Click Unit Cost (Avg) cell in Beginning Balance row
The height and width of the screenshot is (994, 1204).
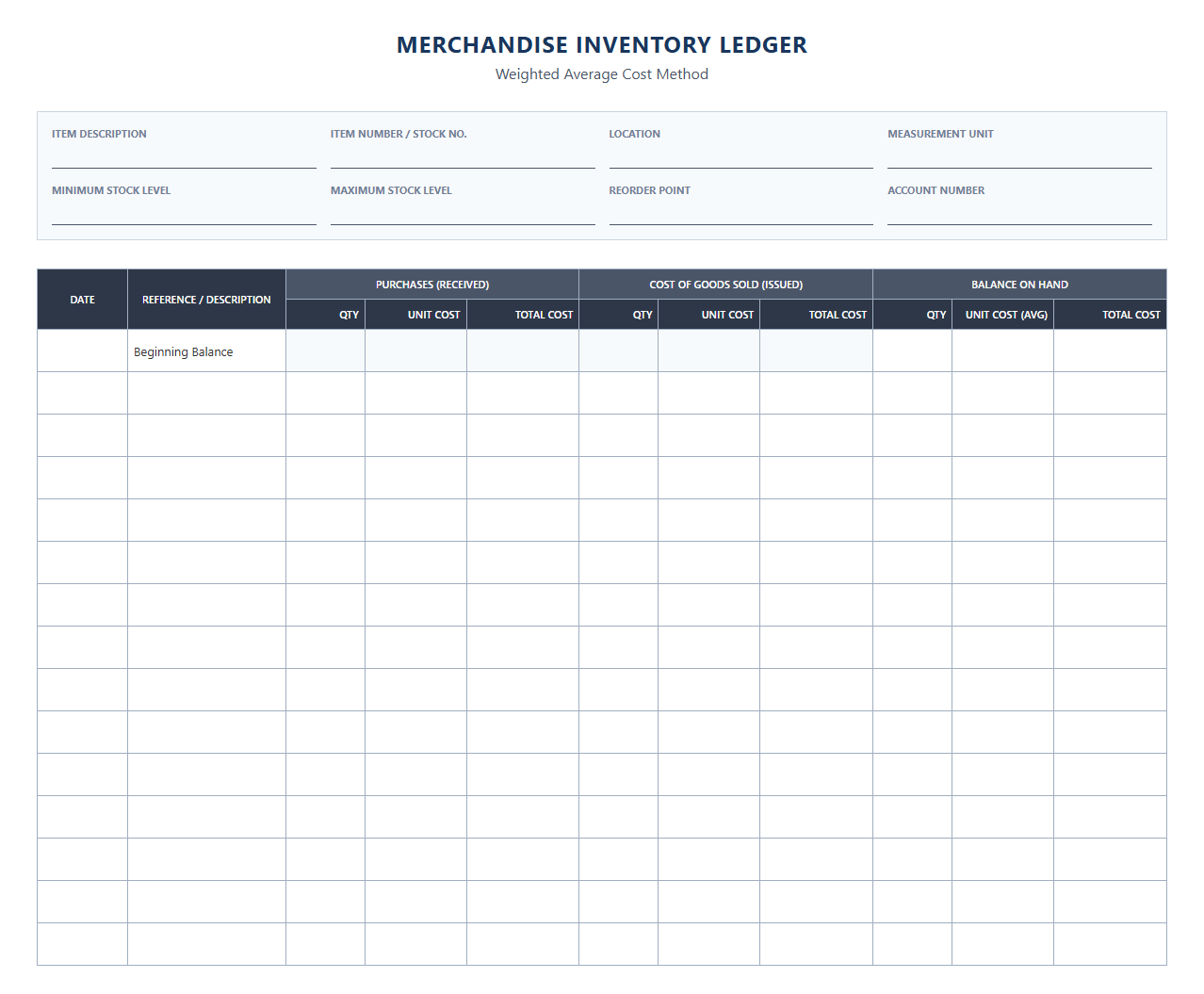[1002, 350]
